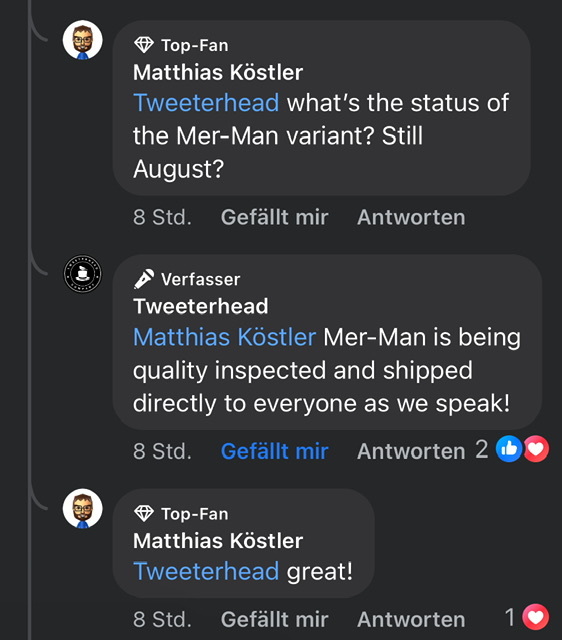Viewport: 562px width, 640px height.
Task: Unlike Tweeterhead's reply via blue Gefällt mir
Action: (x=274, y=451)
